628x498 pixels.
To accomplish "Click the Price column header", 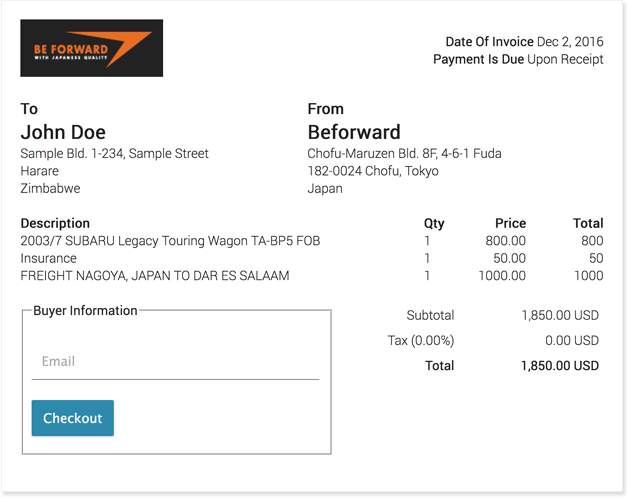I will [x=510, y=223].
